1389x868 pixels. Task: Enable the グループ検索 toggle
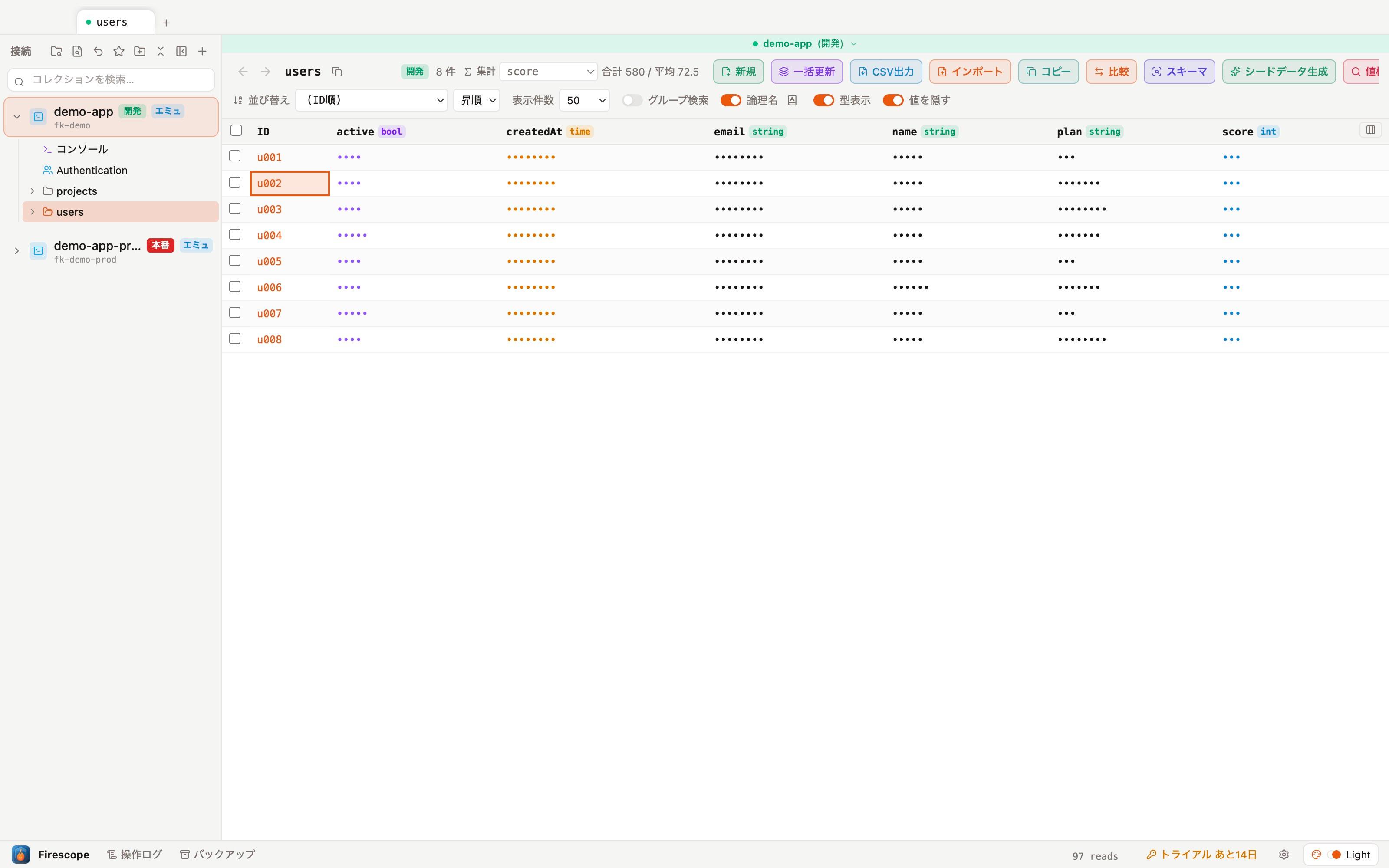point(632,100)
